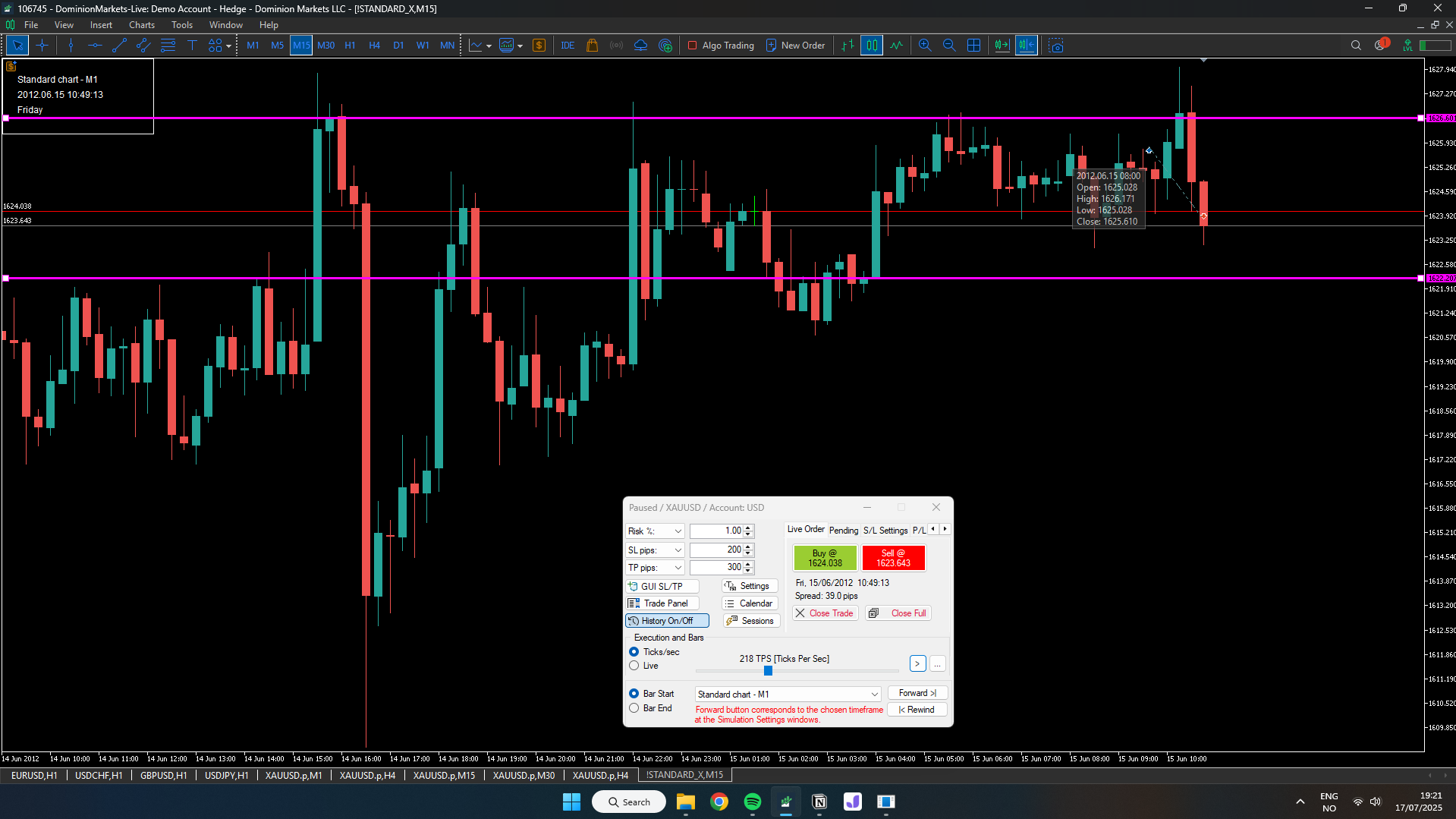Screen dimensions: 1456x819
Task: Toggle chart shift icon
Action: pyautogui.click(x=1027, y=46)
